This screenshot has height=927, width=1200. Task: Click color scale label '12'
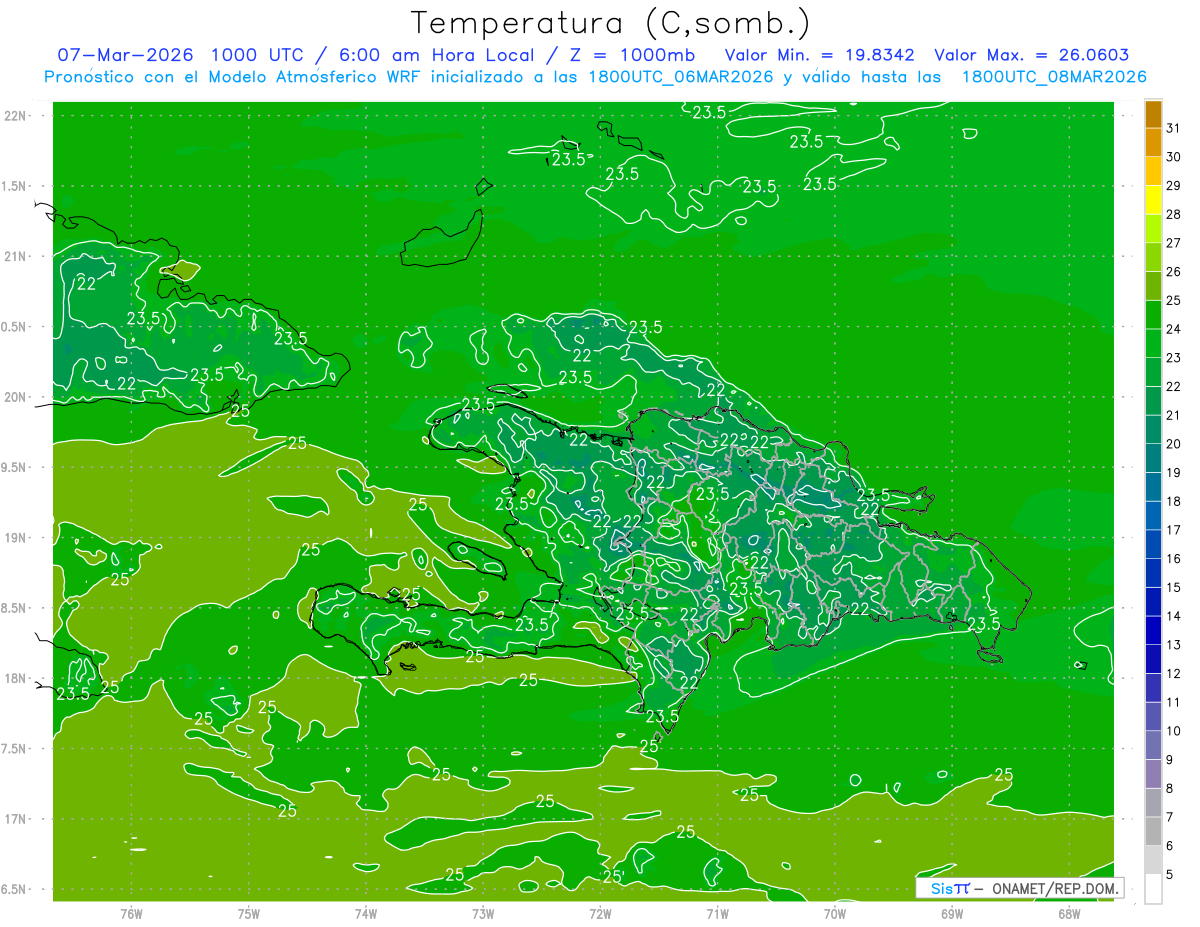point(1174,673)
